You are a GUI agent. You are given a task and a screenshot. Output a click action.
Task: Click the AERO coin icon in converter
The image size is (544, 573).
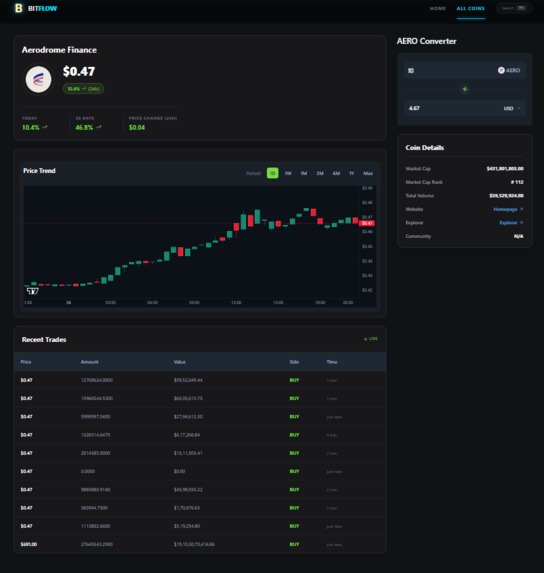[501, 70]
